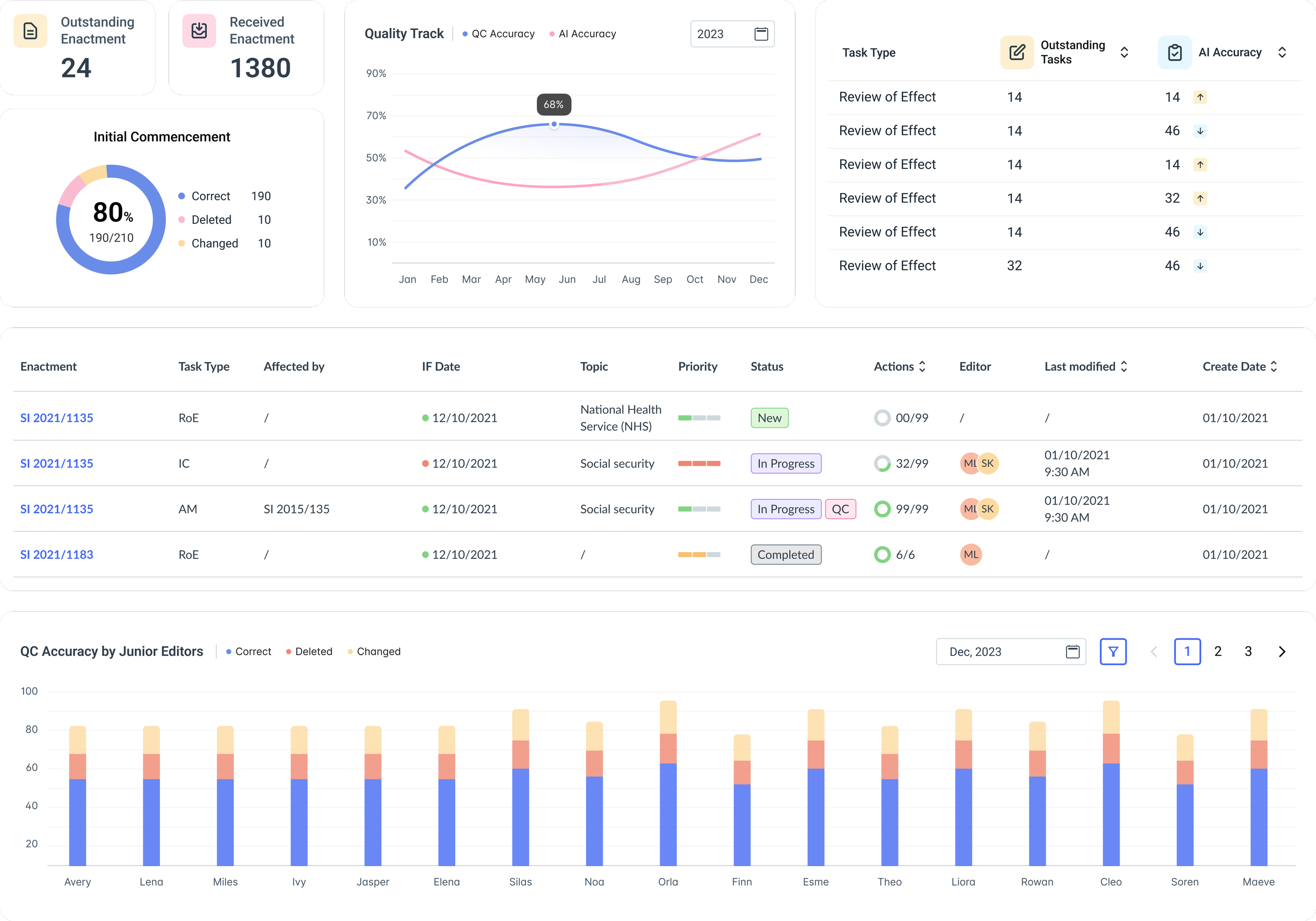Open the Quality Track calendar icon
1316x921 pixels.
point(761,34)
